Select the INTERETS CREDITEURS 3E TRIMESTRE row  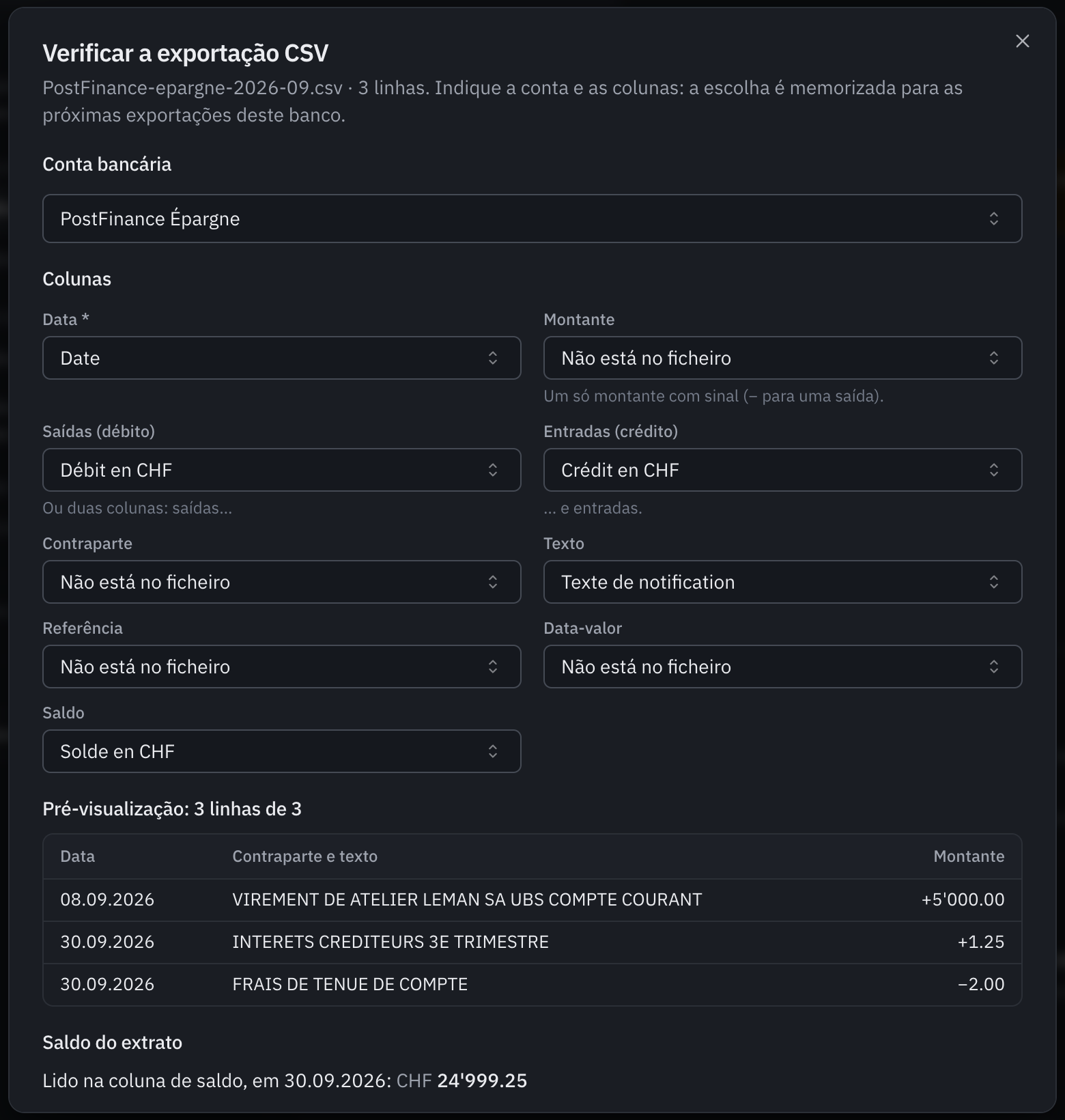point(532,942)
